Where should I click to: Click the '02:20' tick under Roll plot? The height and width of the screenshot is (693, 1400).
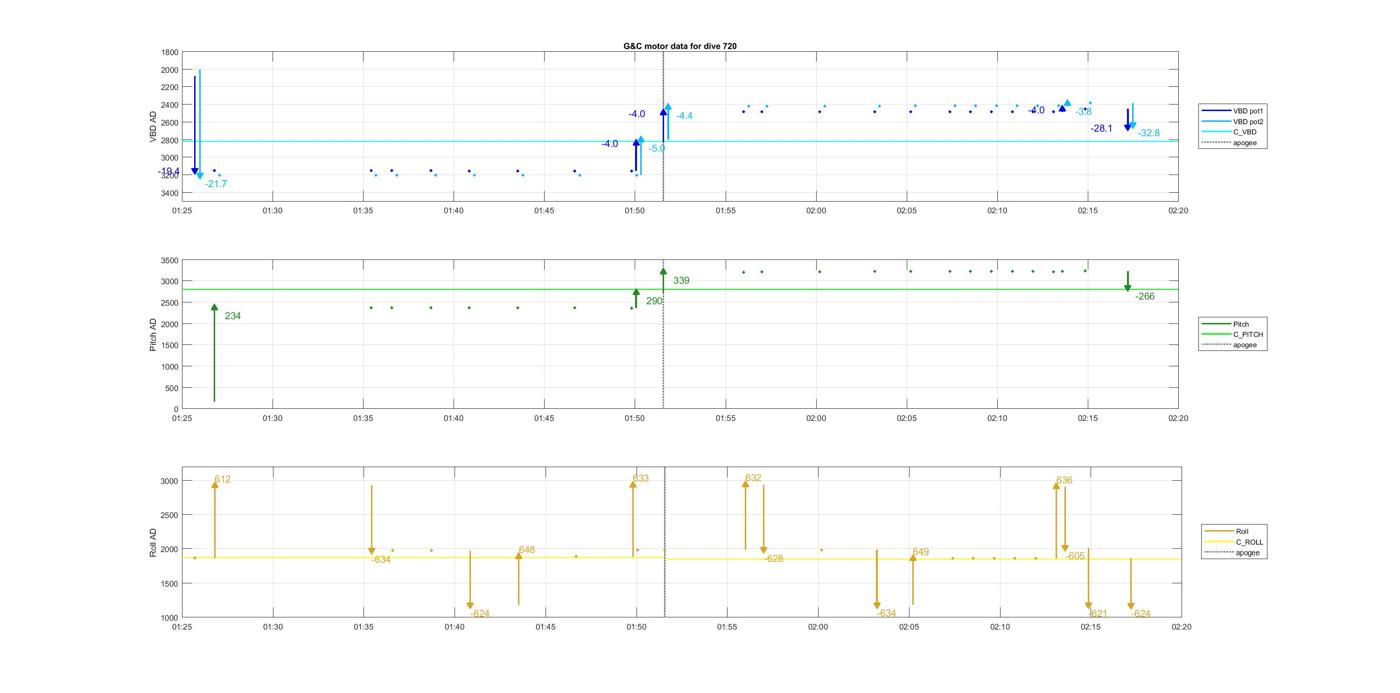pos(1181,627)
